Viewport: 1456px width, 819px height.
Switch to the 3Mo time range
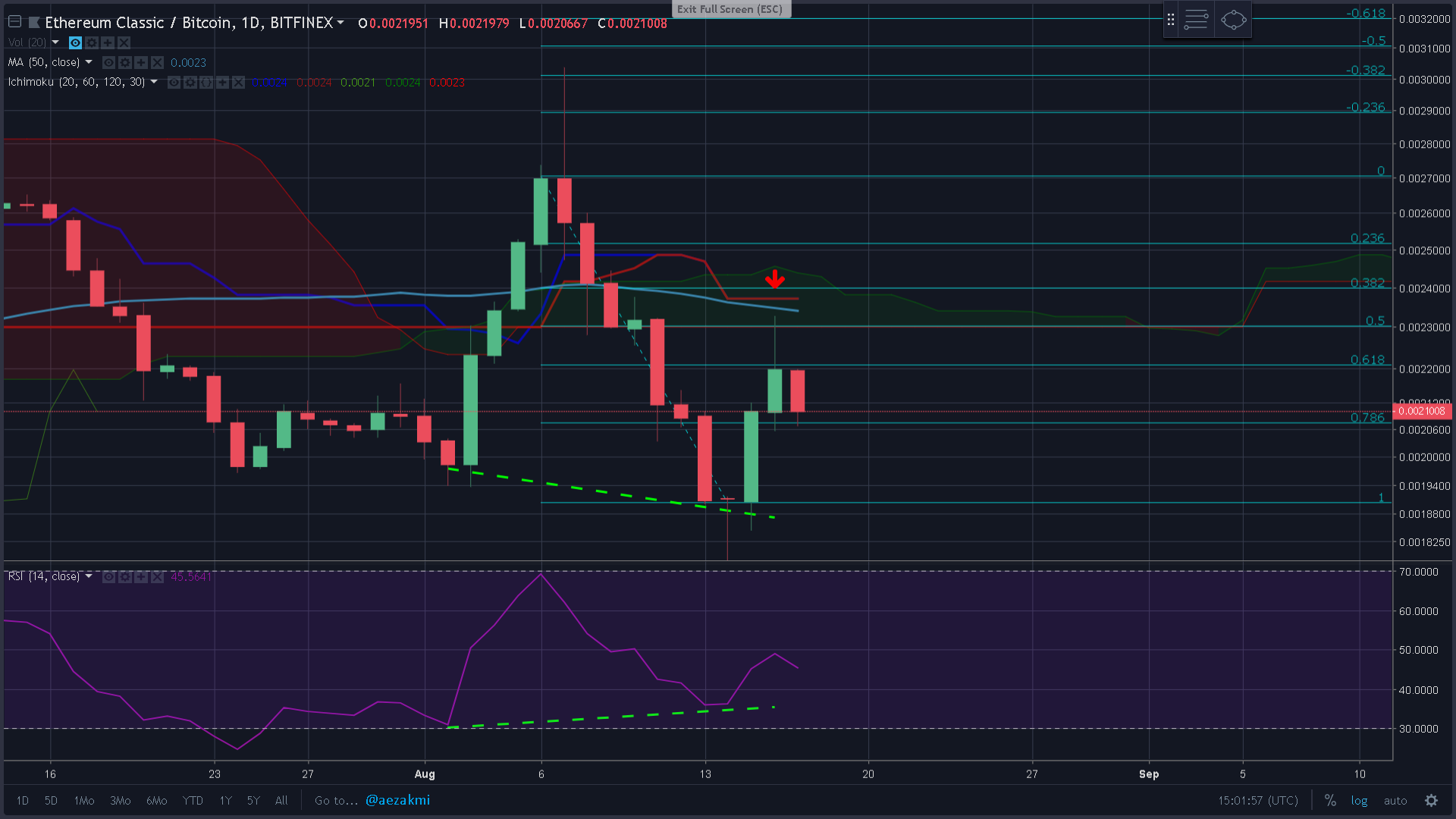click(120, 800)
